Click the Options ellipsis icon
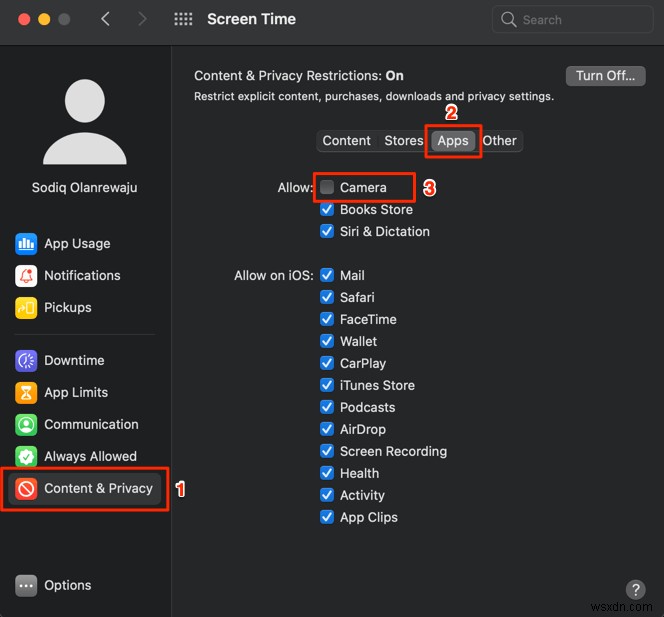 26,586
